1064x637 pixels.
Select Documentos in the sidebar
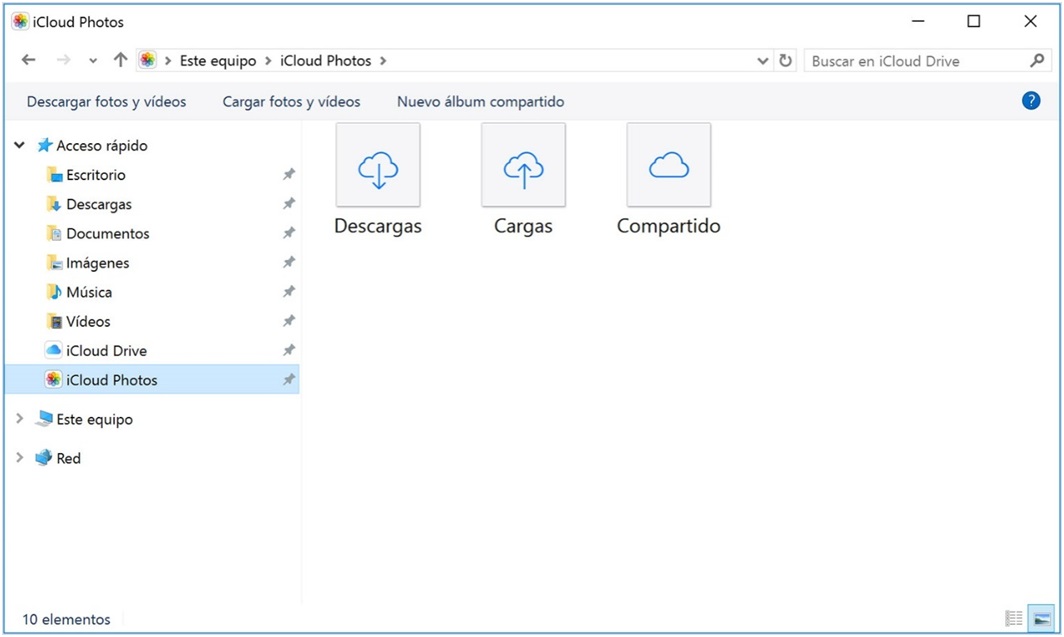(x=108, y=233)
